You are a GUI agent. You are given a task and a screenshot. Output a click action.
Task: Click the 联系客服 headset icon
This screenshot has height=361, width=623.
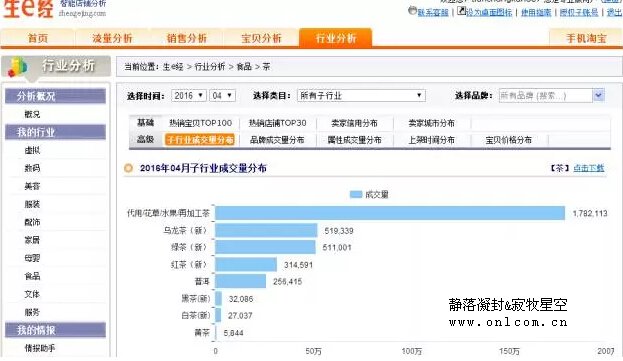tap(412, 11)
